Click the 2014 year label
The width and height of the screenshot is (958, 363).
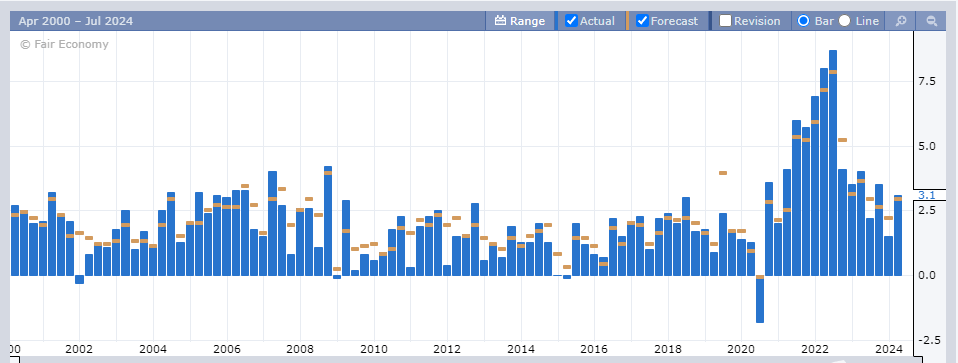pos(521,350)
